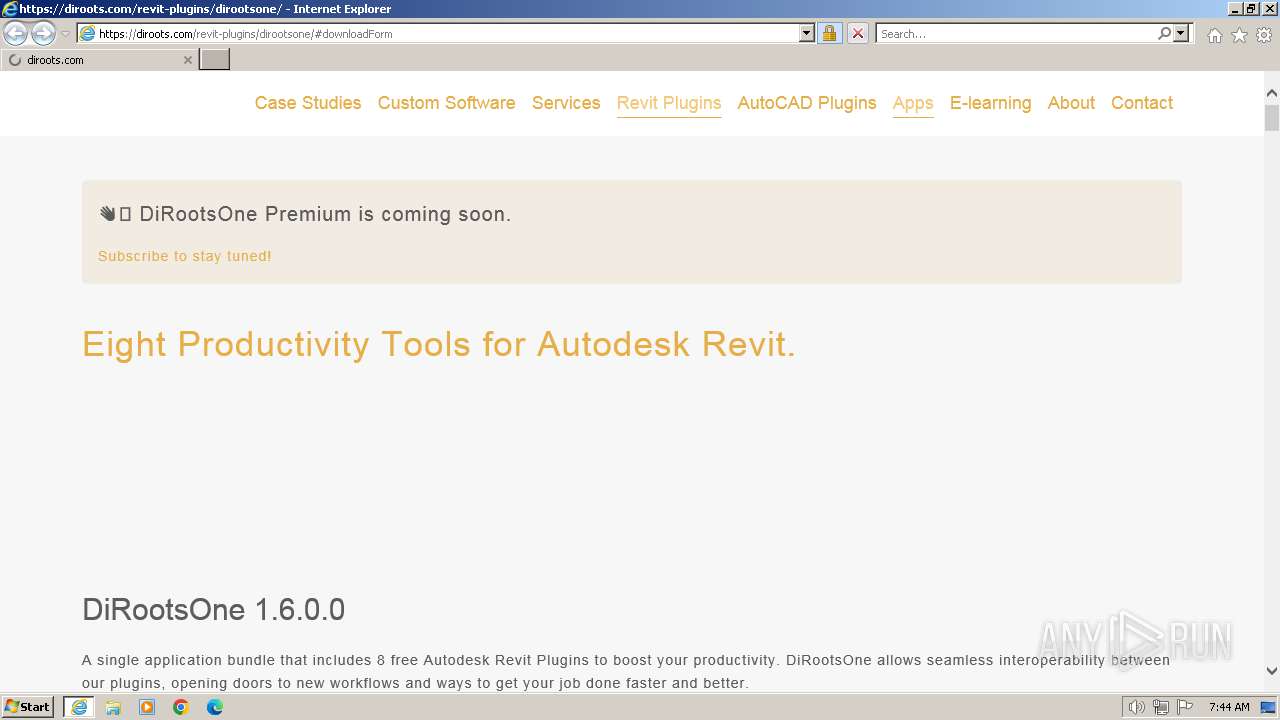
Task: Go to the Contact page
Action: tap(1142, 103)
